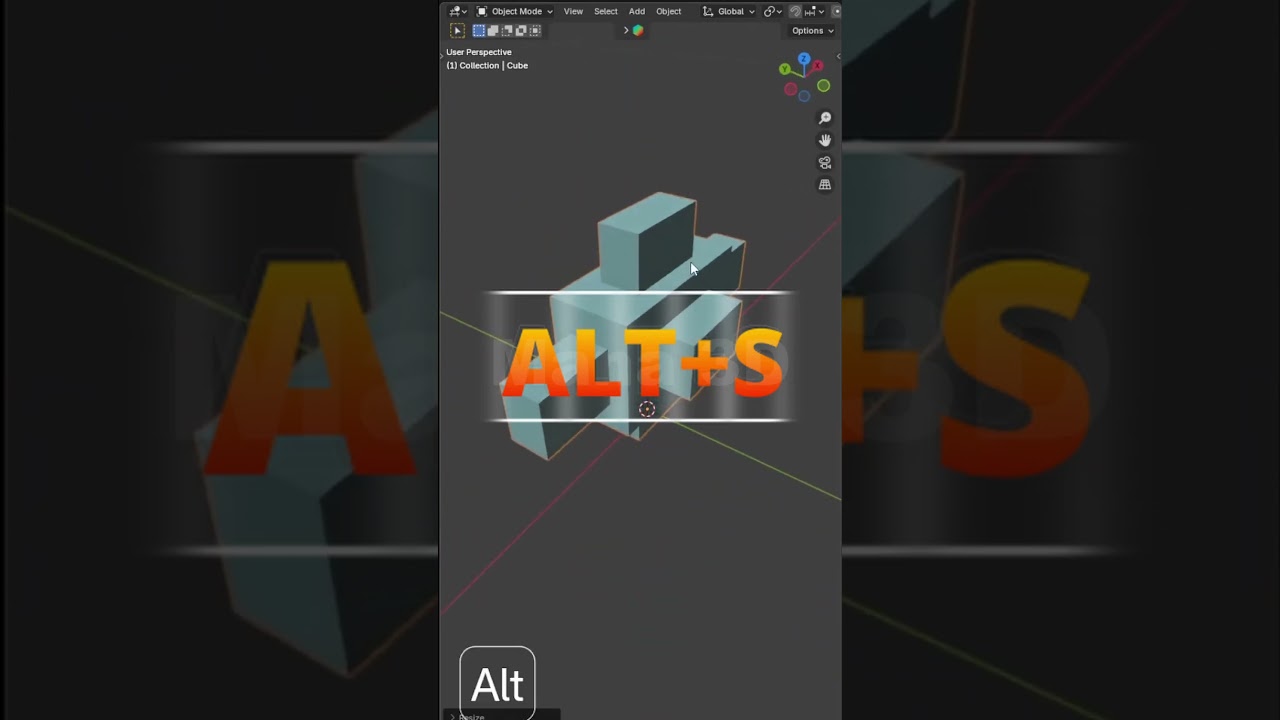Open the Options dropdown

coord(812,31)
